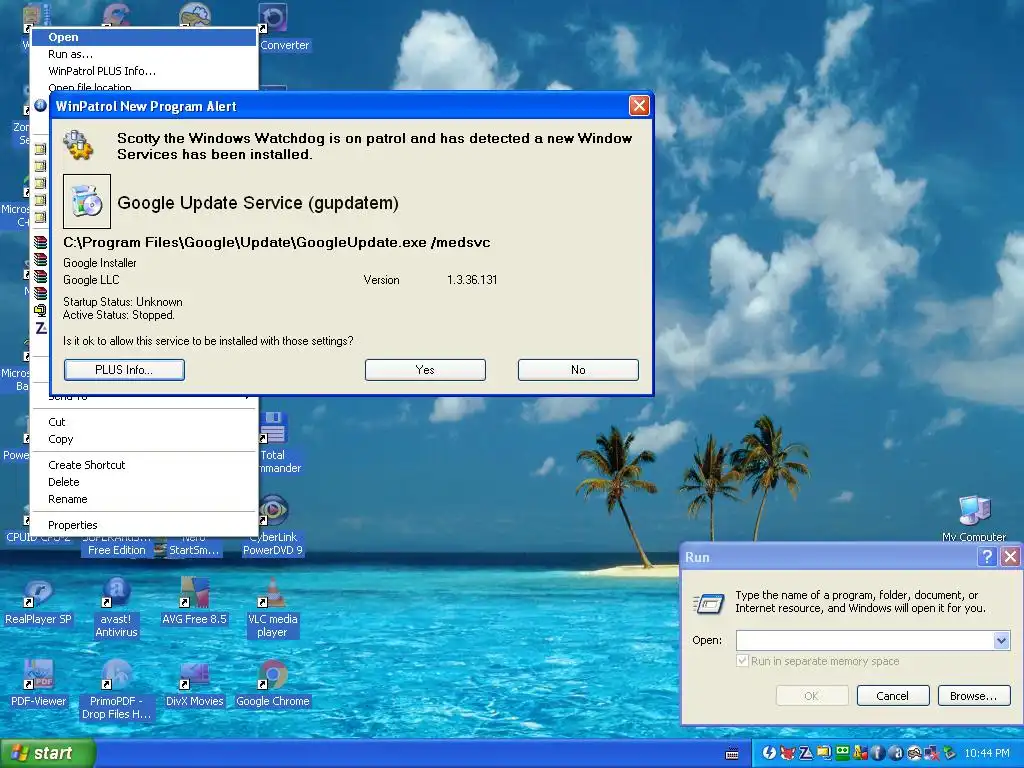The height and width of the screenshot is (768, 1024).
Task: Click the 'Google LLC' publisher text
Action: click(x=91, y=280)
